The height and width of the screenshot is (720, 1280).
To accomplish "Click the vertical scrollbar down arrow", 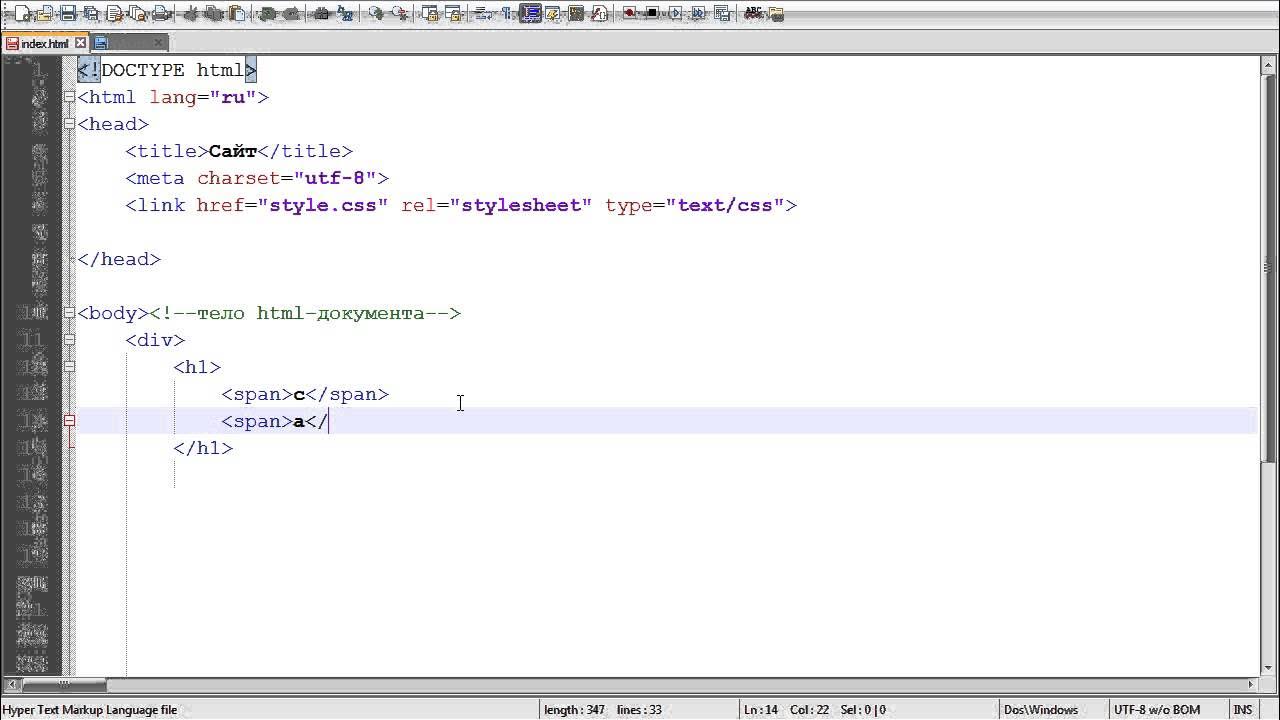I will (1269, 669).
